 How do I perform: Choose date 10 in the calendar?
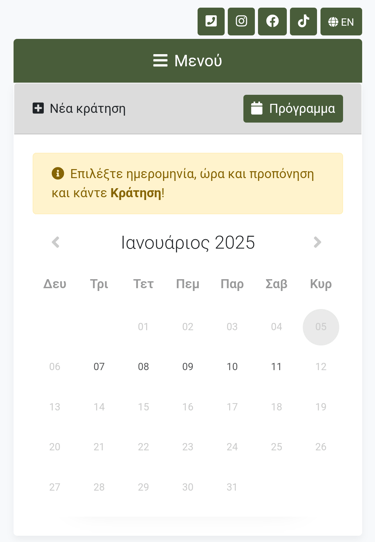coord(232,366)
